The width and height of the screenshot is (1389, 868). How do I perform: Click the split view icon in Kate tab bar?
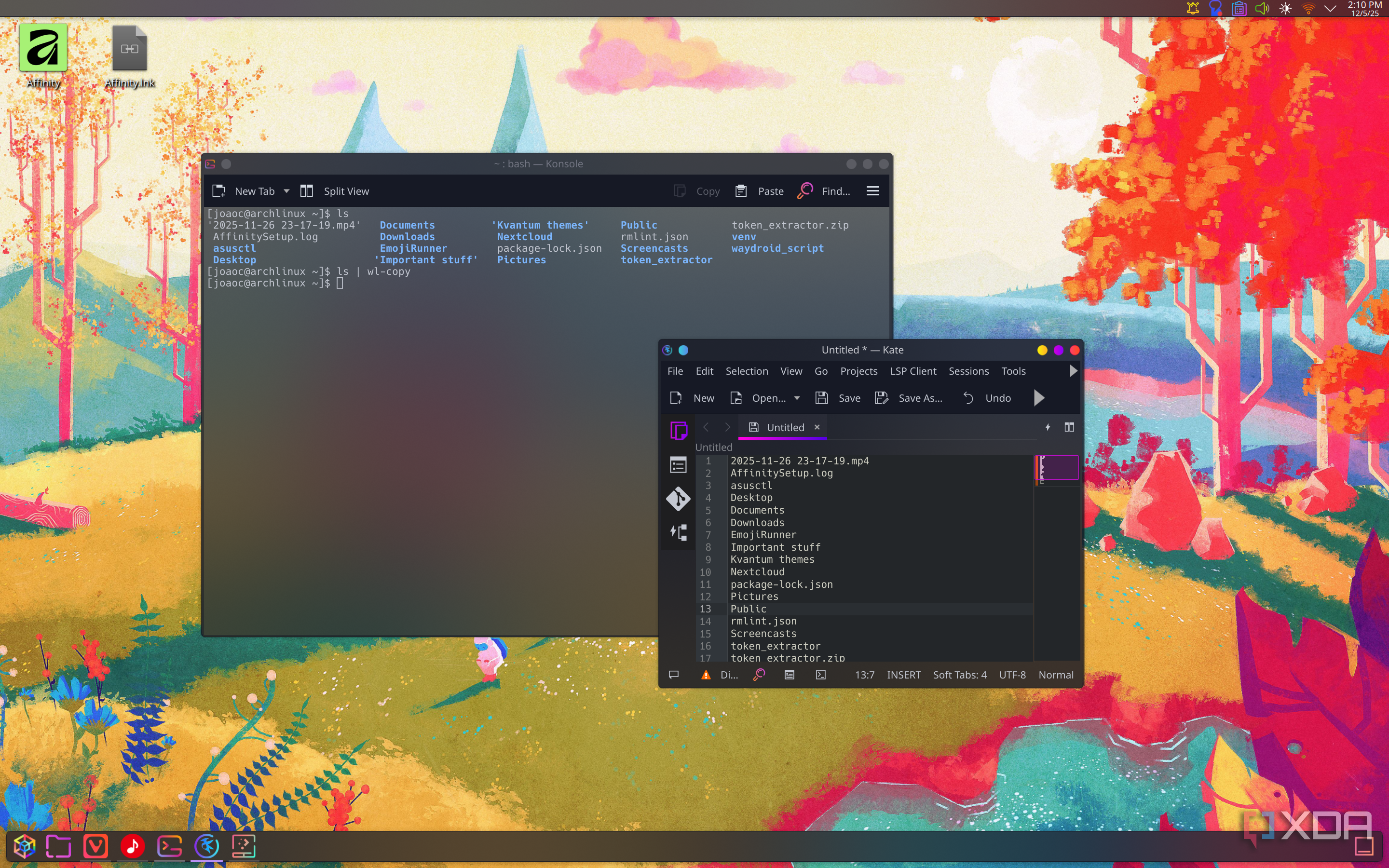click(x=1069, y=427)
